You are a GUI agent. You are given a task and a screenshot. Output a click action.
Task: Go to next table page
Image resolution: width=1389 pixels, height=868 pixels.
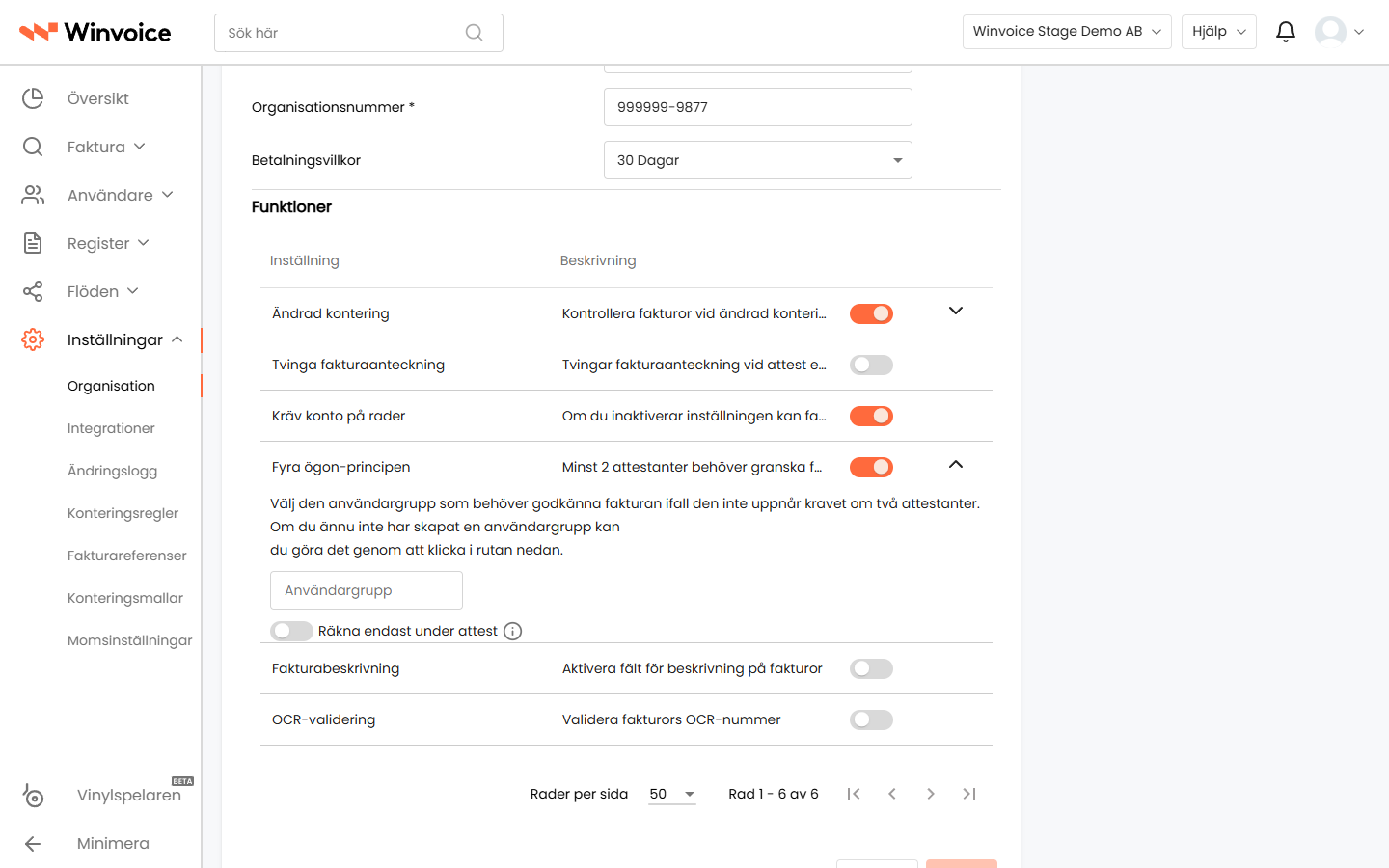pyautogui.click(x=931, y=794)
